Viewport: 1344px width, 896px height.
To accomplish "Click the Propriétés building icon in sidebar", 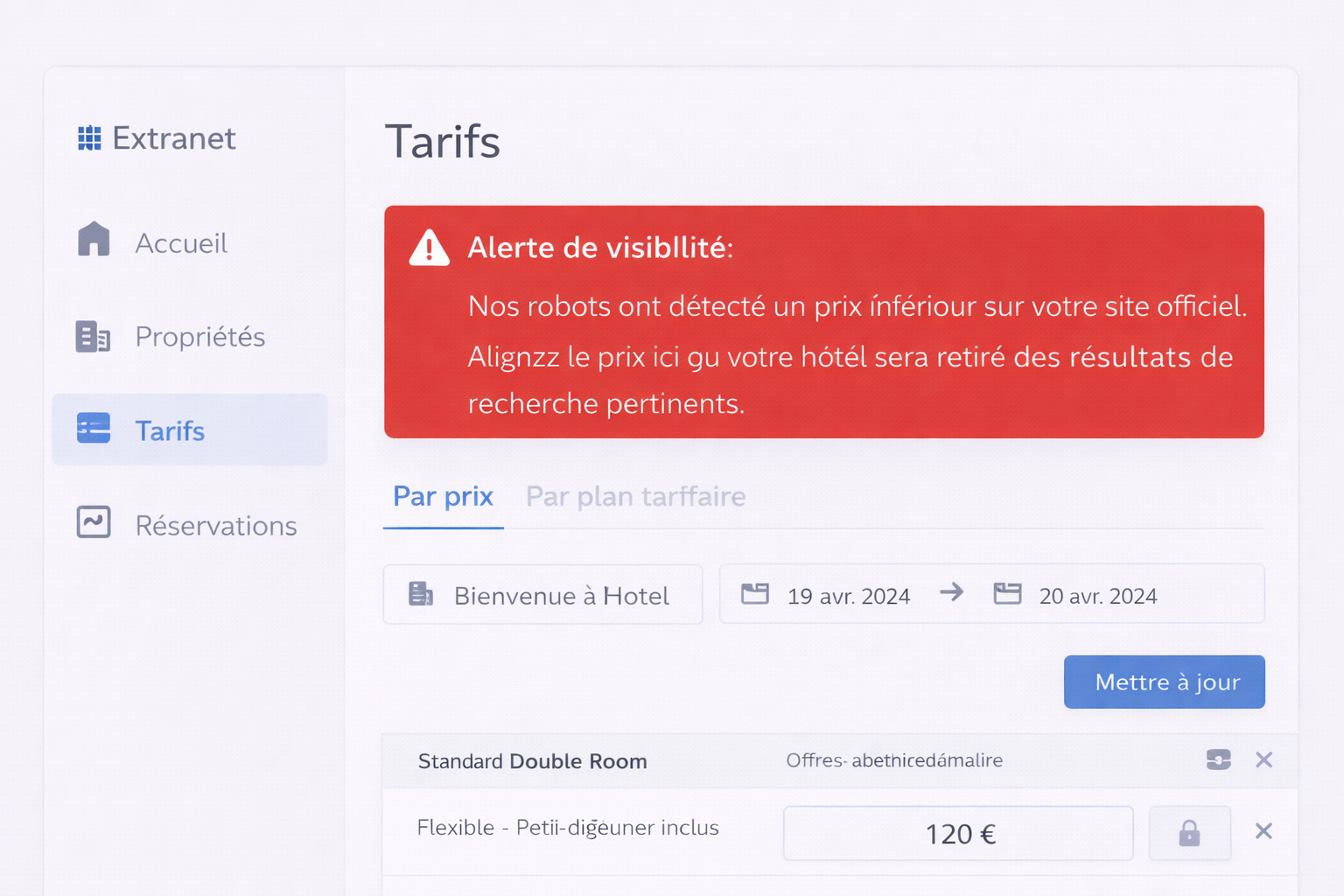I will (x=93, y=336).
